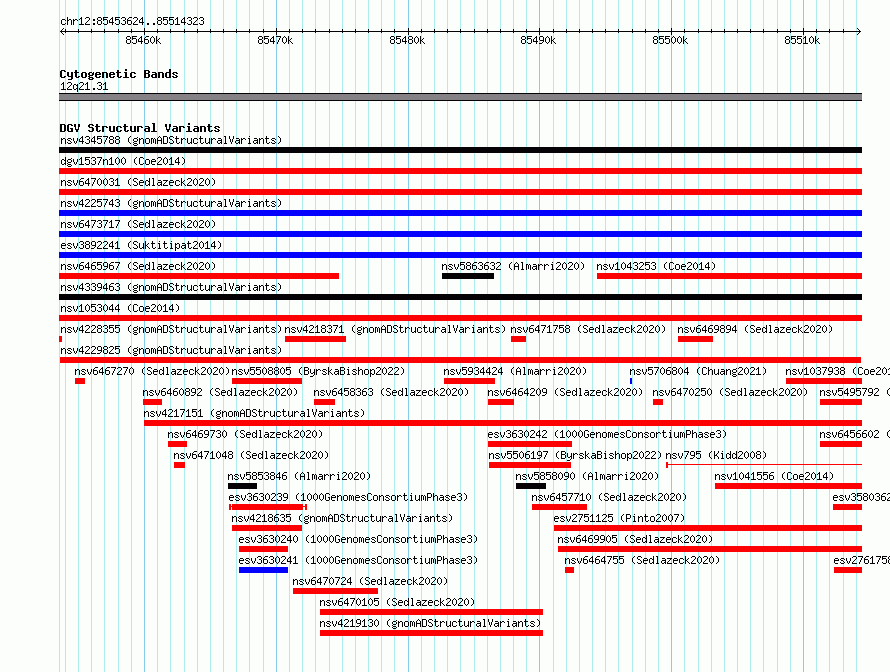
Task: Open nsv6470105 (Sedlazeck2020) label
Action: pos(397,602)
